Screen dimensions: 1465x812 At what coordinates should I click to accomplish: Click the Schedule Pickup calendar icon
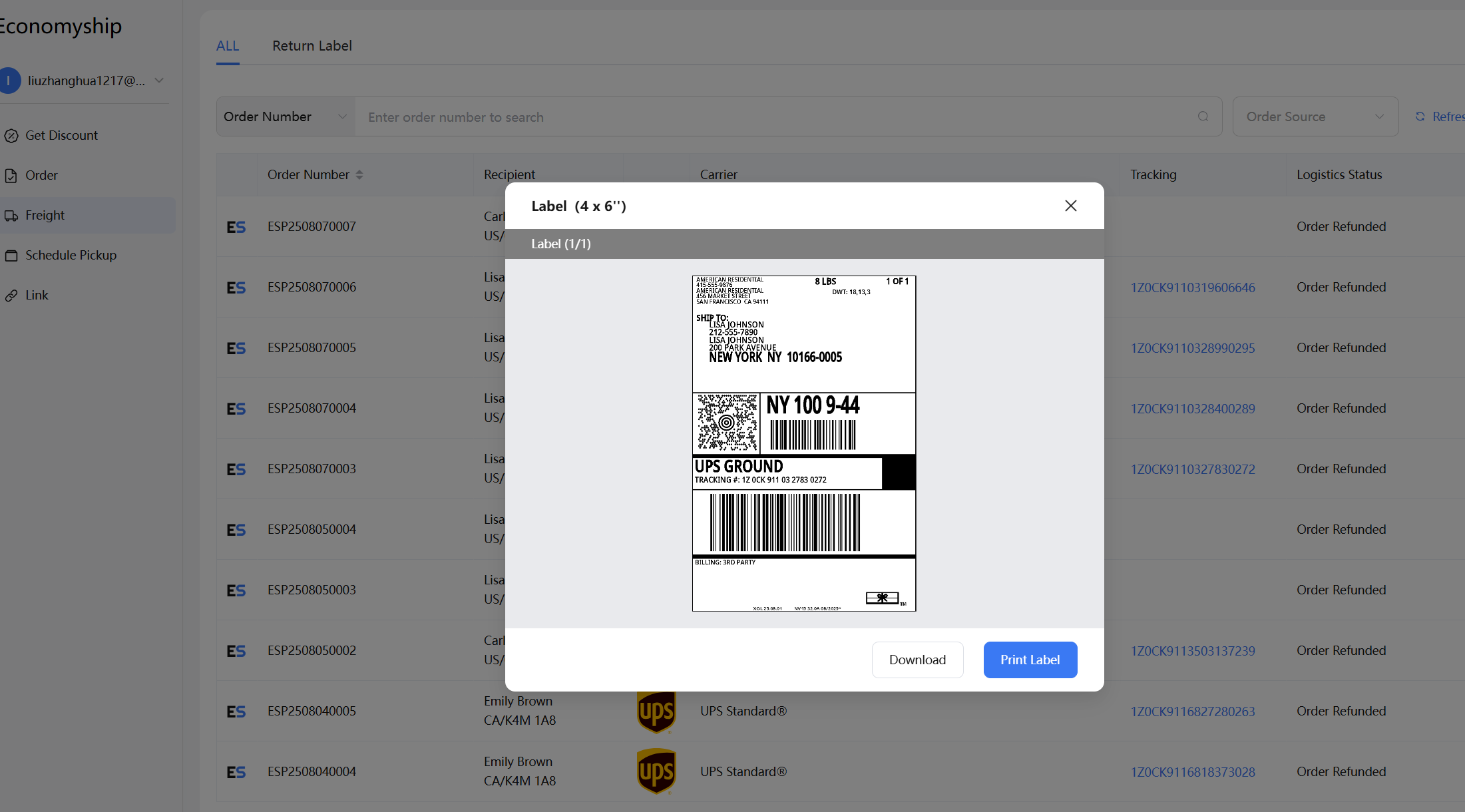11,256
